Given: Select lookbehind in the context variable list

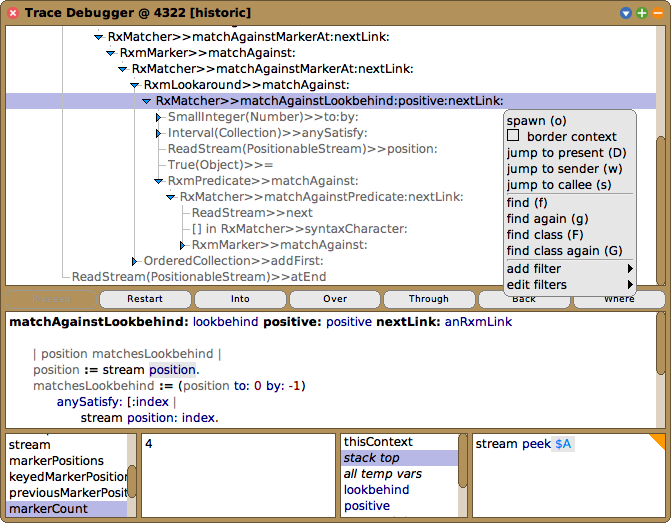Looking at the screenshot, I should point(376,490).
